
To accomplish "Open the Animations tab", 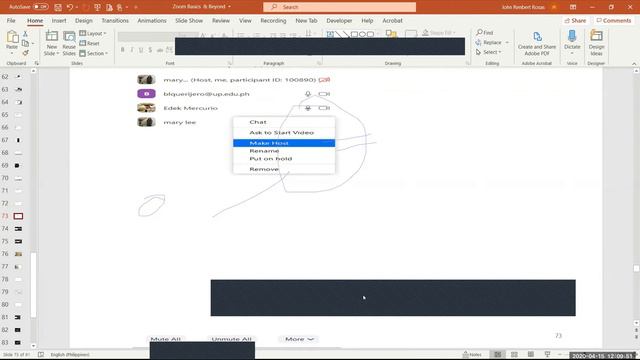I will click(152, 20).
